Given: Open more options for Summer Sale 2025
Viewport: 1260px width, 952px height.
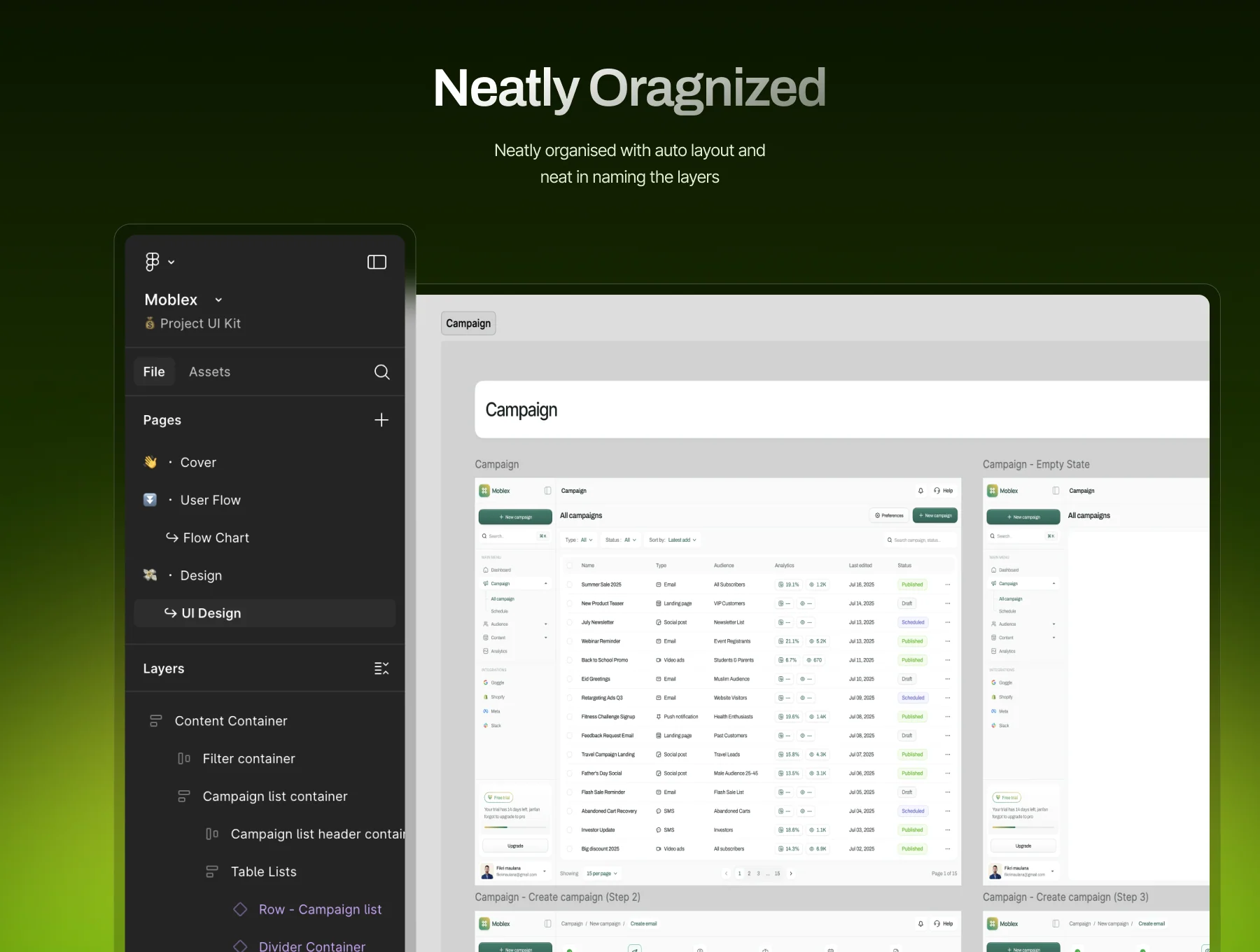Looking at the screenshot, I should (x=948, y=584).
